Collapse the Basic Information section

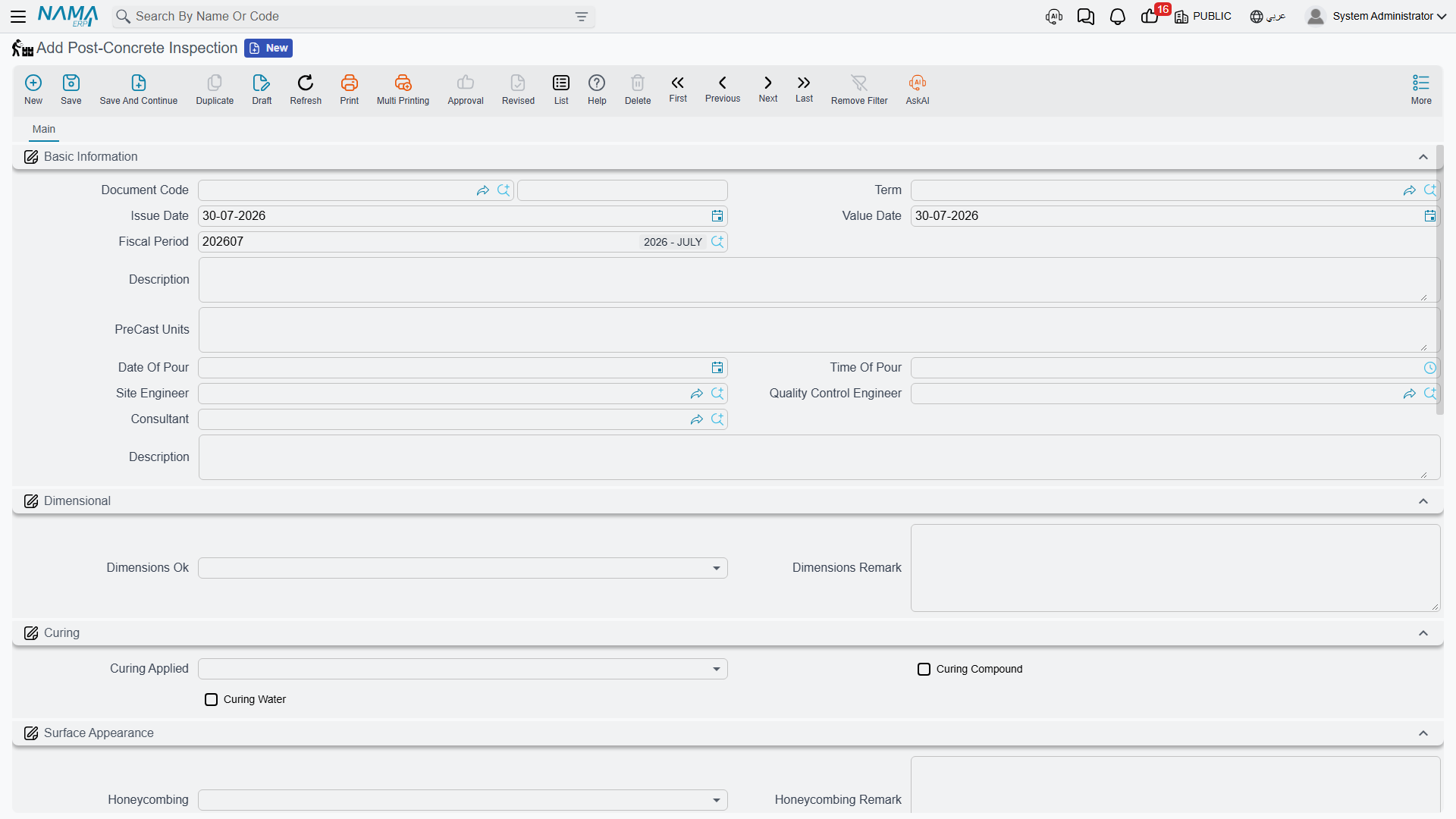pyautogui.click(x=1423, y=157)
